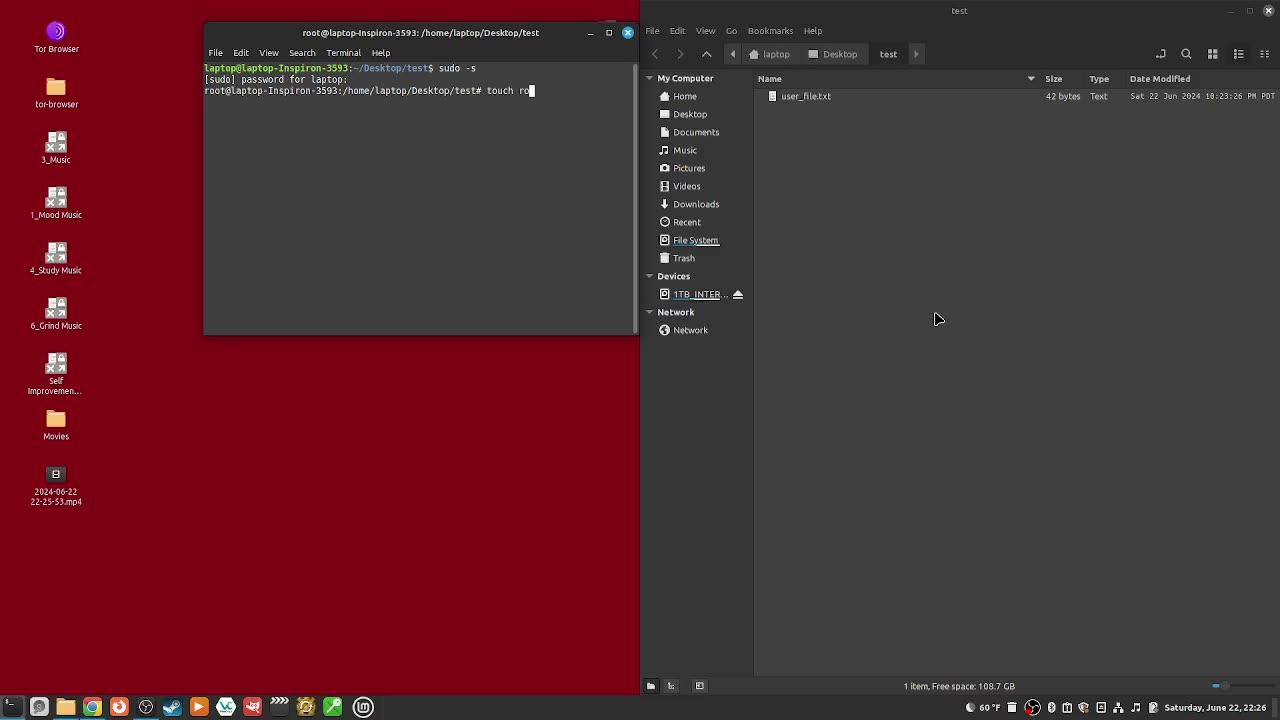This screenshot has width=1280, height=720.
Task: Open Tor Browser desktop shortcut
Action: [56, 37]
